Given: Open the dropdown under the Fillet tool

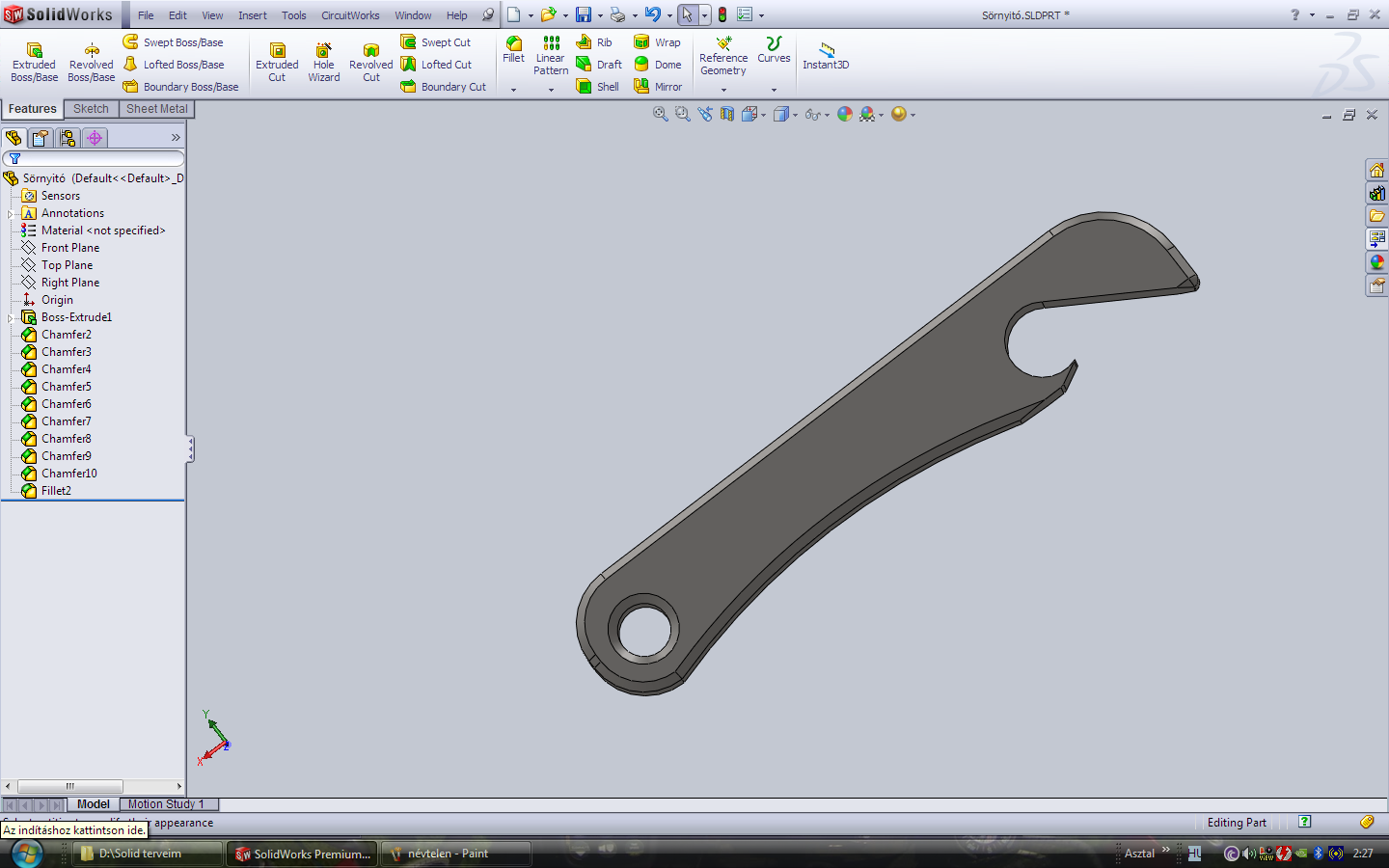Looking at the screenshot, I should coord(513,90).
